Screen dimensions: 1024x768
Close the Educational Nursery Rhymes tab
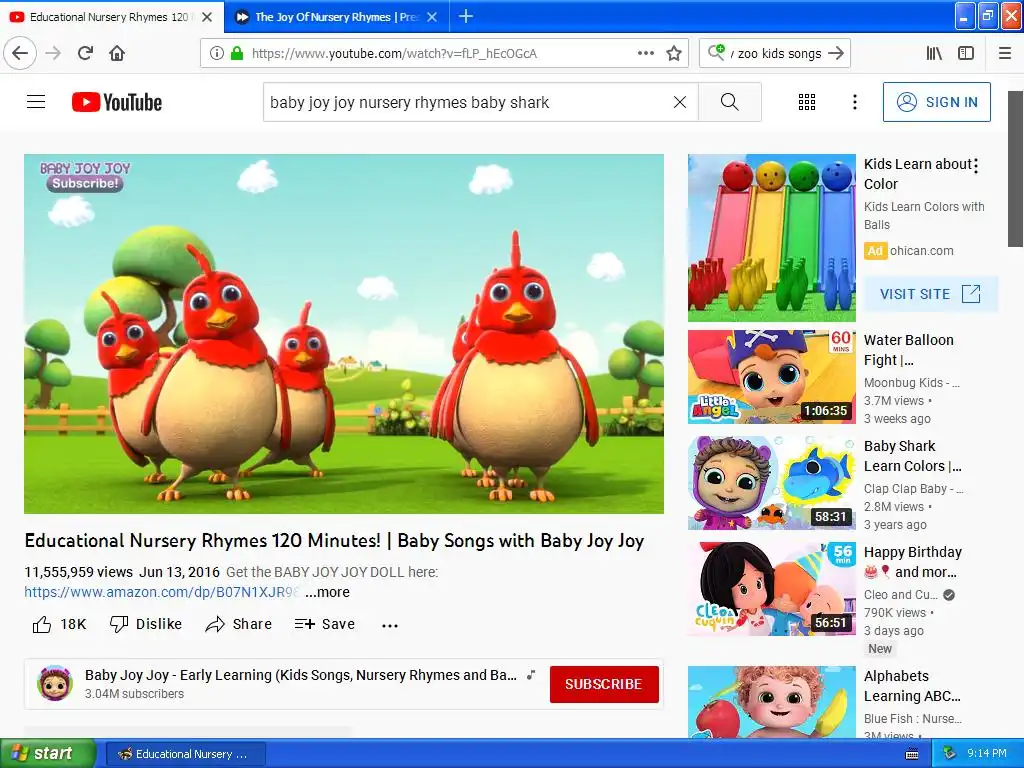pyautogui.click(x=207, y=17)
